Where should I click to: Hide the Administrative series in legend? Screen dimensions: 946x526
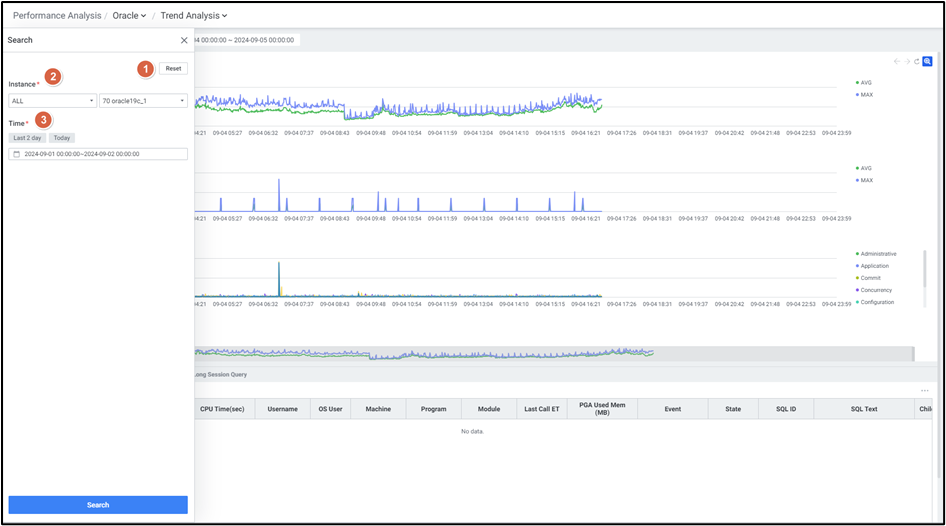click(877, 254)
